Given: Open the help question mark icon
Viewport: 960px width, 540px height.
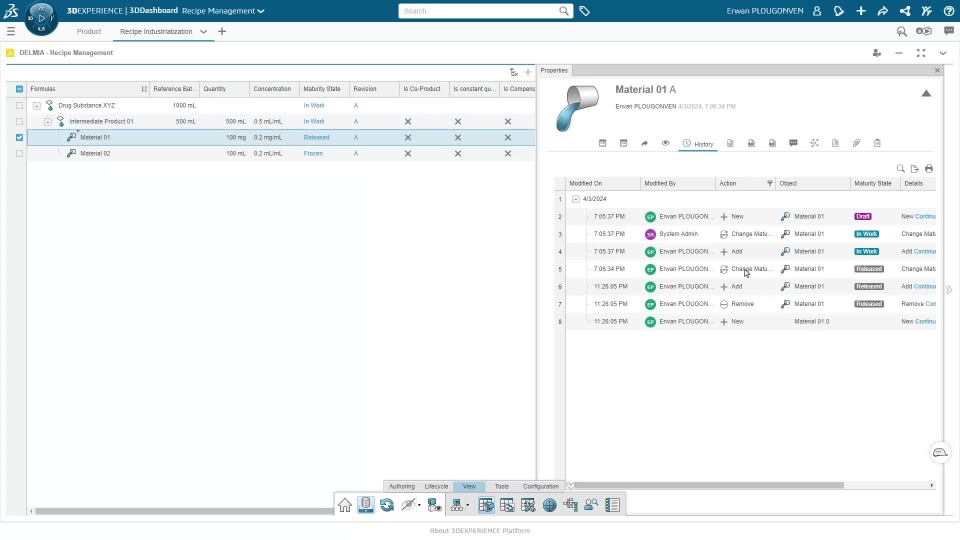Looking at the screenshot, I should click(x=948, y=11).
